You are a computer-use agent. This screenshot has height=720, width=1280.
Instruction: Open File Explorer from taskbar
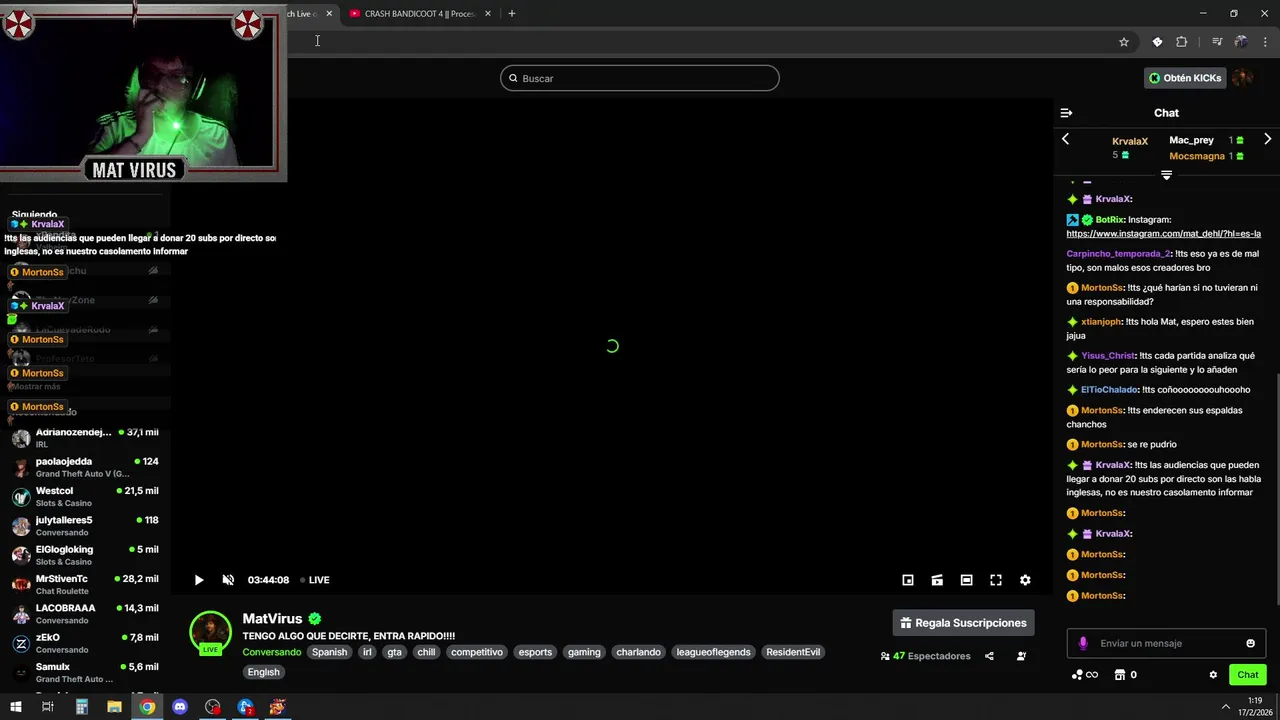click(114, 707)
